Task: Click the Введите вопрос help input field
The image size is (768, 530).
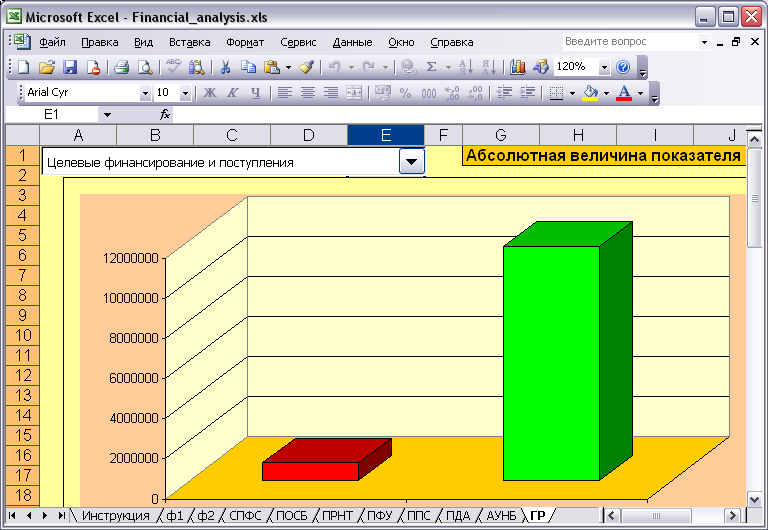Action: 630,42
